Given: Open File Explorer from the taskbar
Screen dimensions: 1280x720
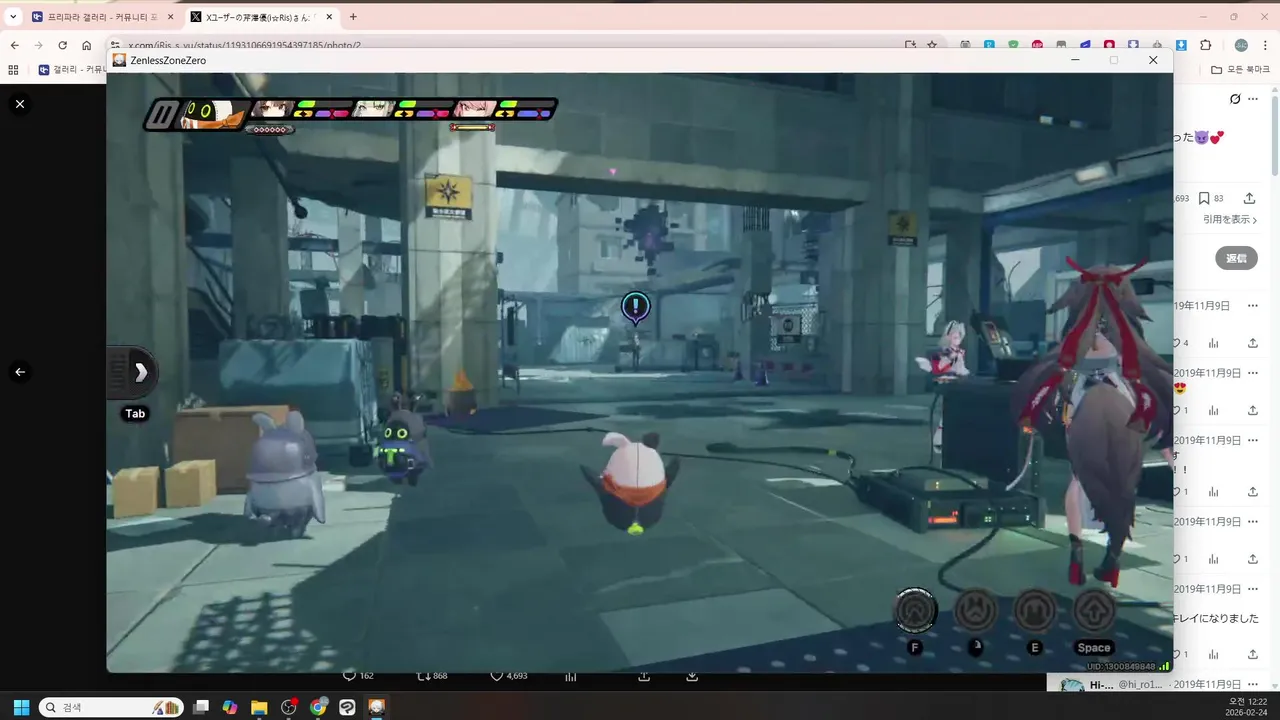Looking at the screenshot, I should click(x=259, y=707).
